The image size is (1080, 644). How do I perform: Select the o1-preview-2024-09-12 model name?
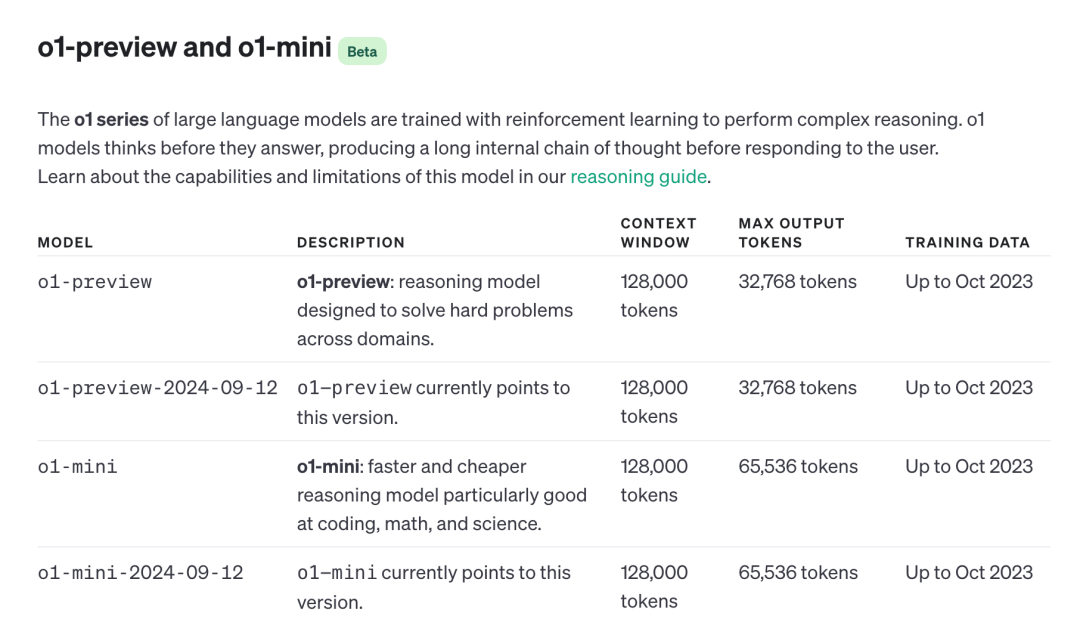tap(157, 388)
